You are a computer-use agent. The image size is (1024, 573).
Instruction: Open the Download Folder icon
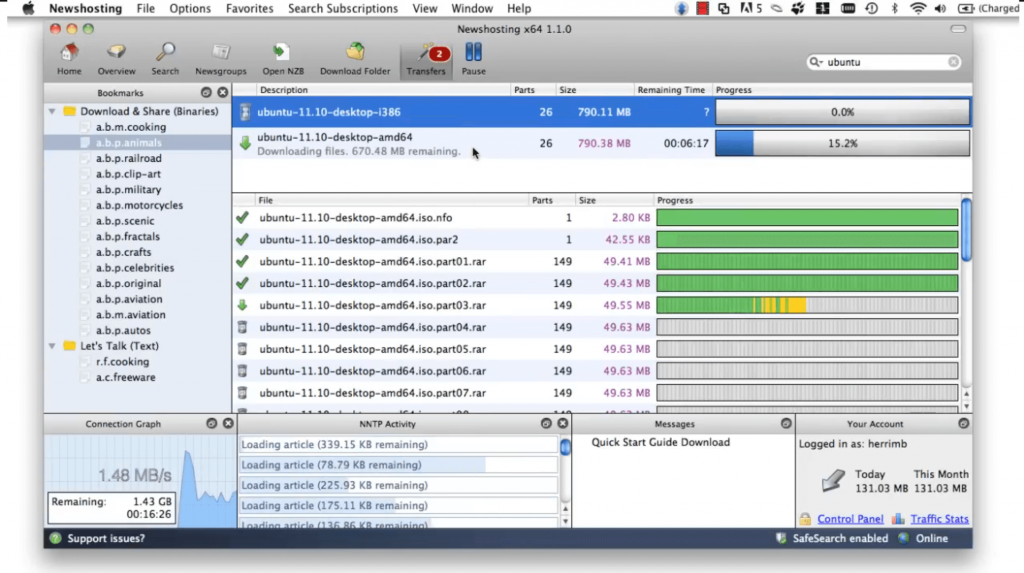pos(355,53)
